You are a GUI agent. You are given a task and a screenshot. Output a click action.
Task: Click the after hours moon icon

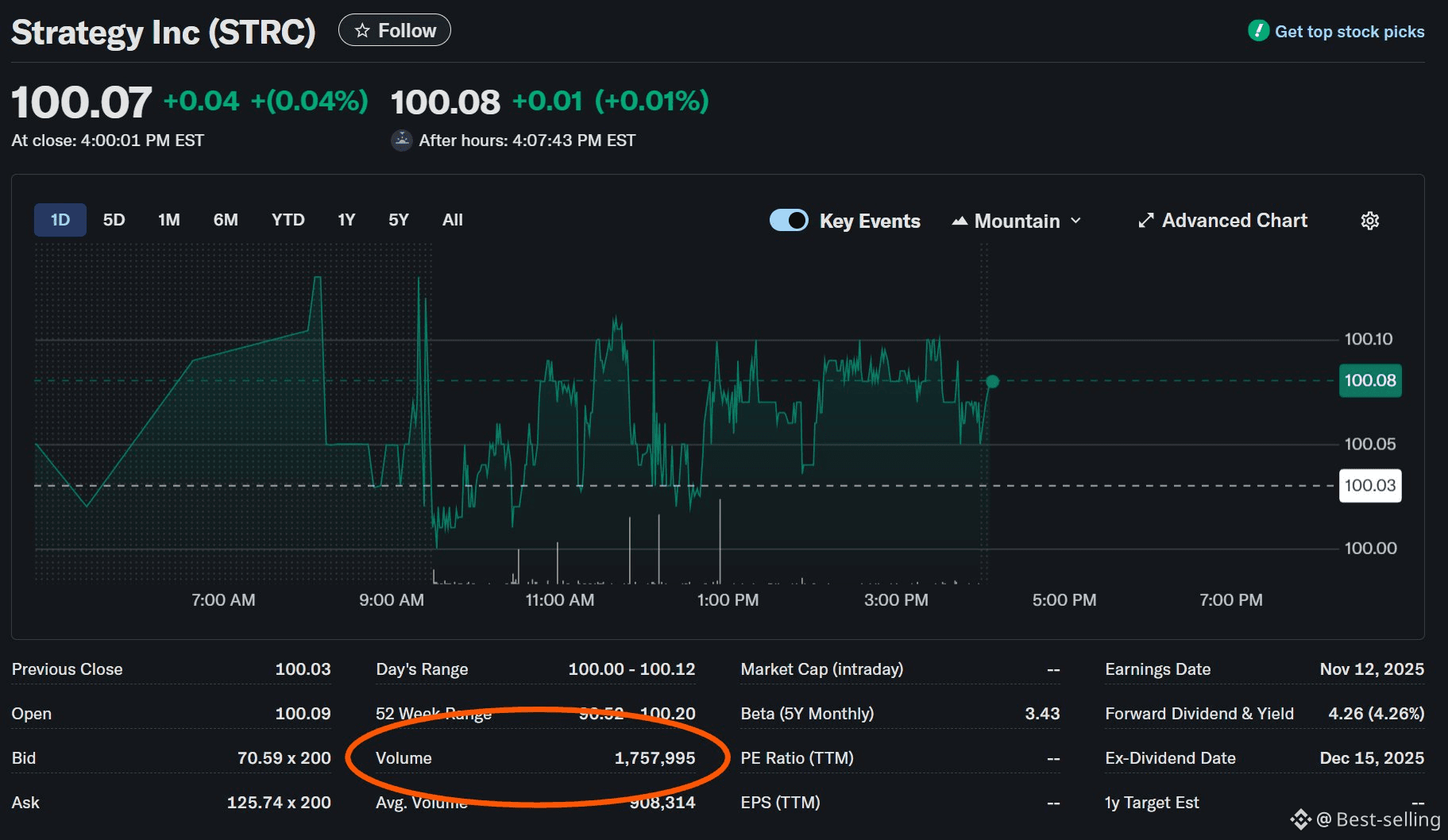402,141
